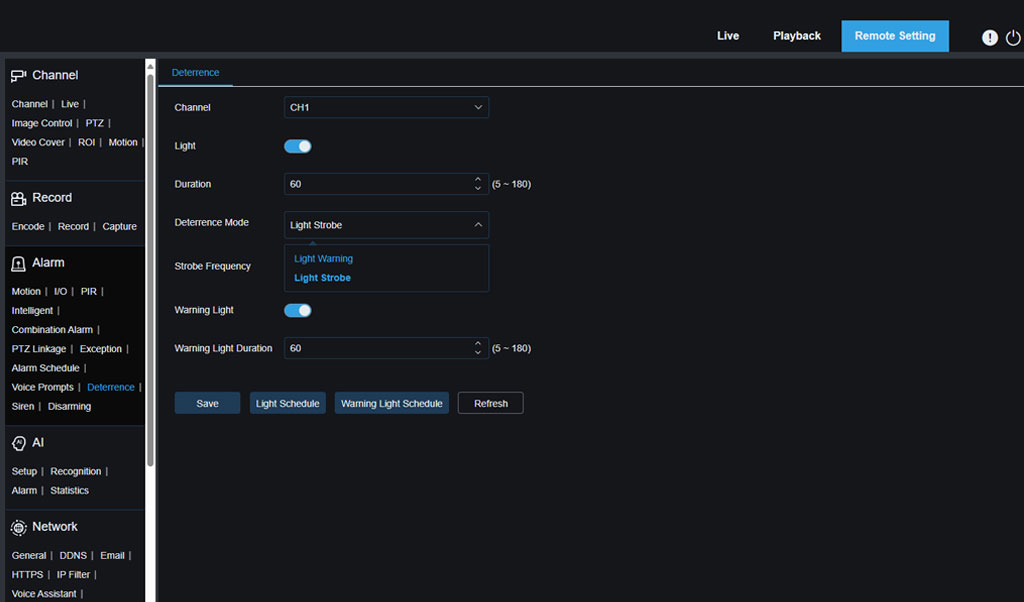Turn off the Warning Light toggle

pos(298,310)
